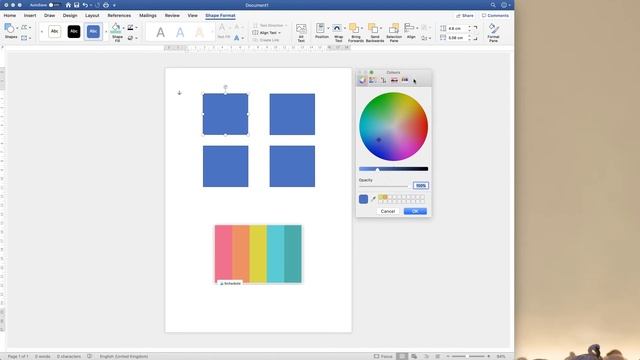Select pencils mode in Colours dialog
The image size is (640, 360).
pyautogui.click(x=405, y=80)
